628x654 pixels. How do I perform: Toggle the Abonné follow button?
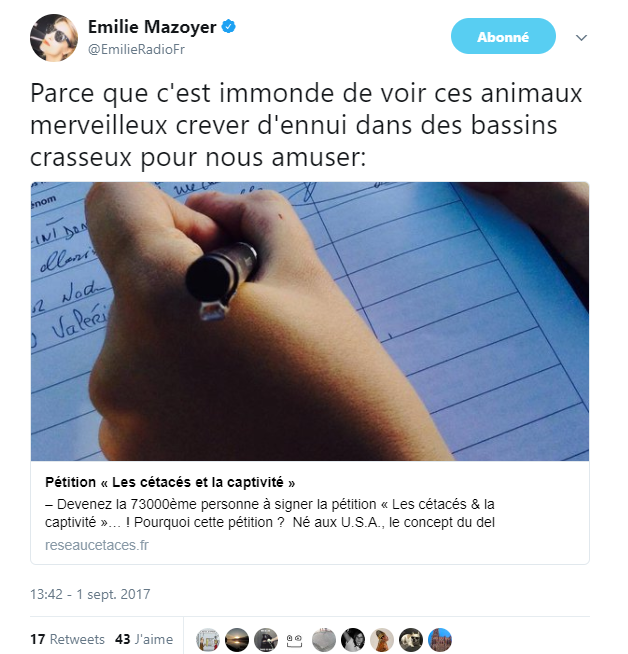tap(503, 36)
